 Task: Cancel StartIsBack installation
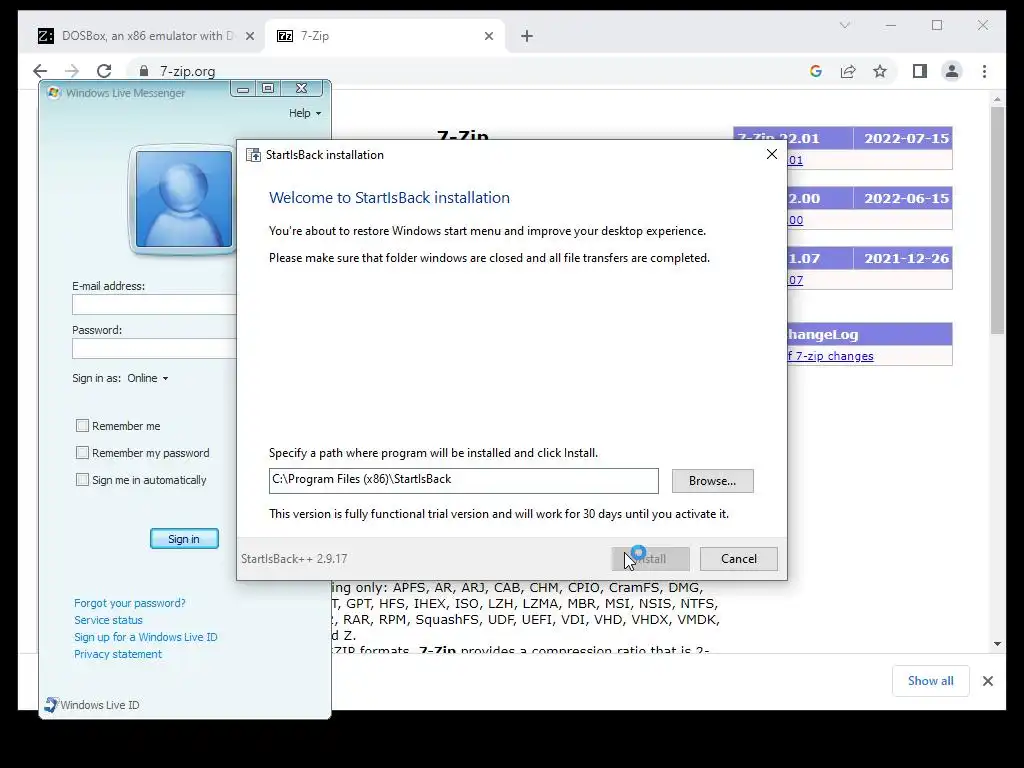pos(739,558)
